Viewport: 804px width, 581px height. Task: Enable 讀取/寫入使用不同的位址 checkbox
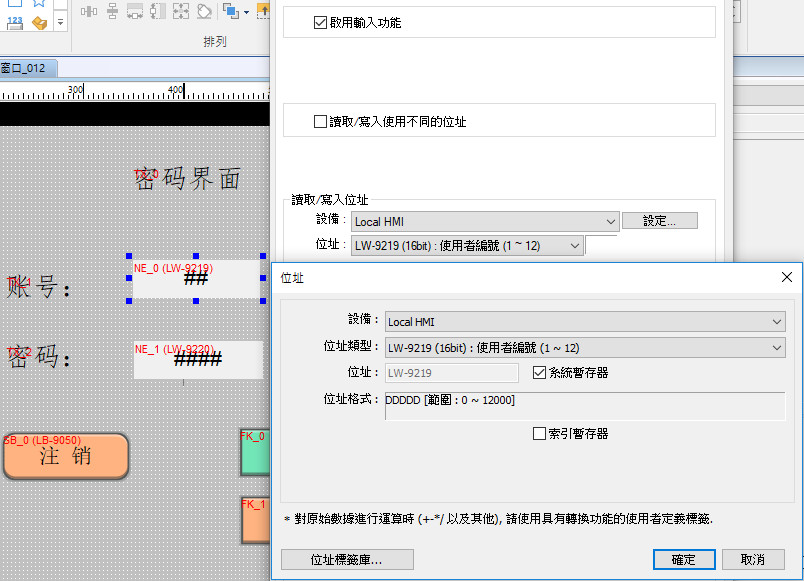click(x=321, y=122)
